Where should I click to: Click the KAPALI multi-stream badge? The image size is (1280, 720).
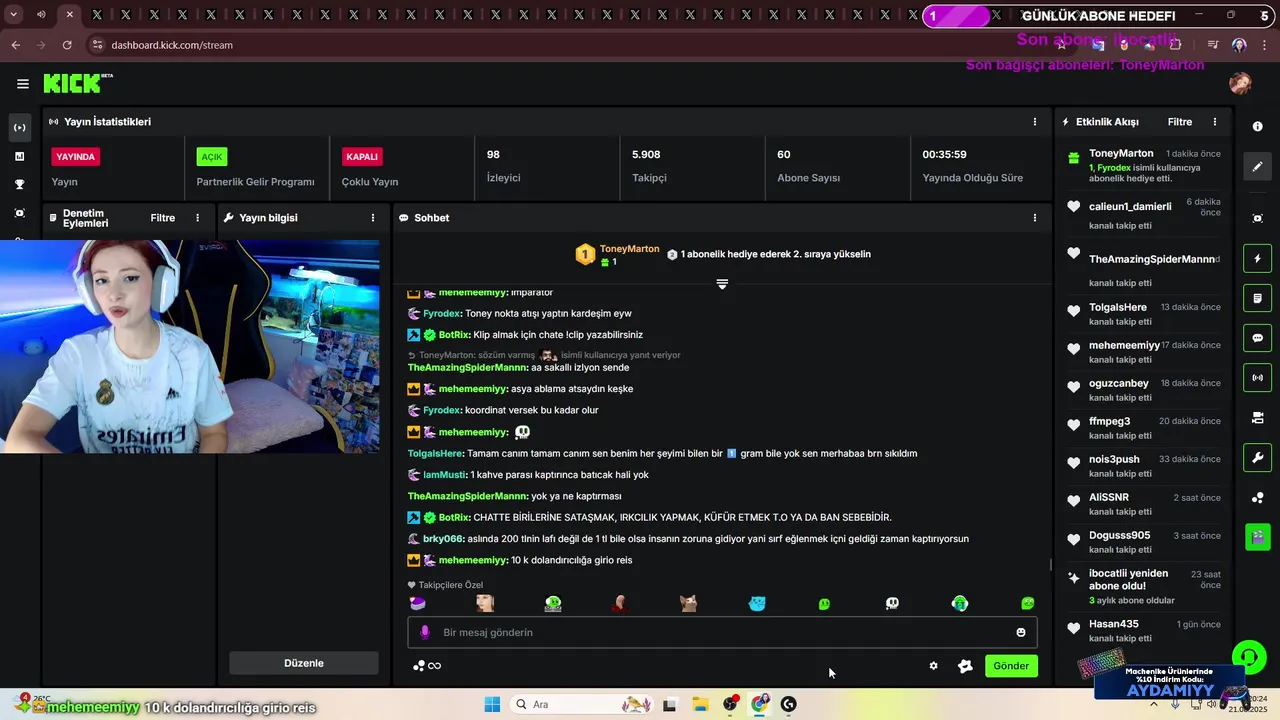(x=362, y=157)
